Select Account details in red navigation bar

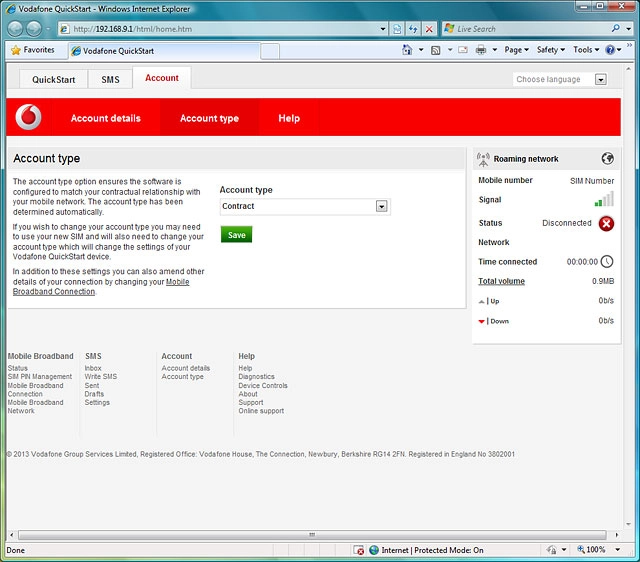(105, 118)
